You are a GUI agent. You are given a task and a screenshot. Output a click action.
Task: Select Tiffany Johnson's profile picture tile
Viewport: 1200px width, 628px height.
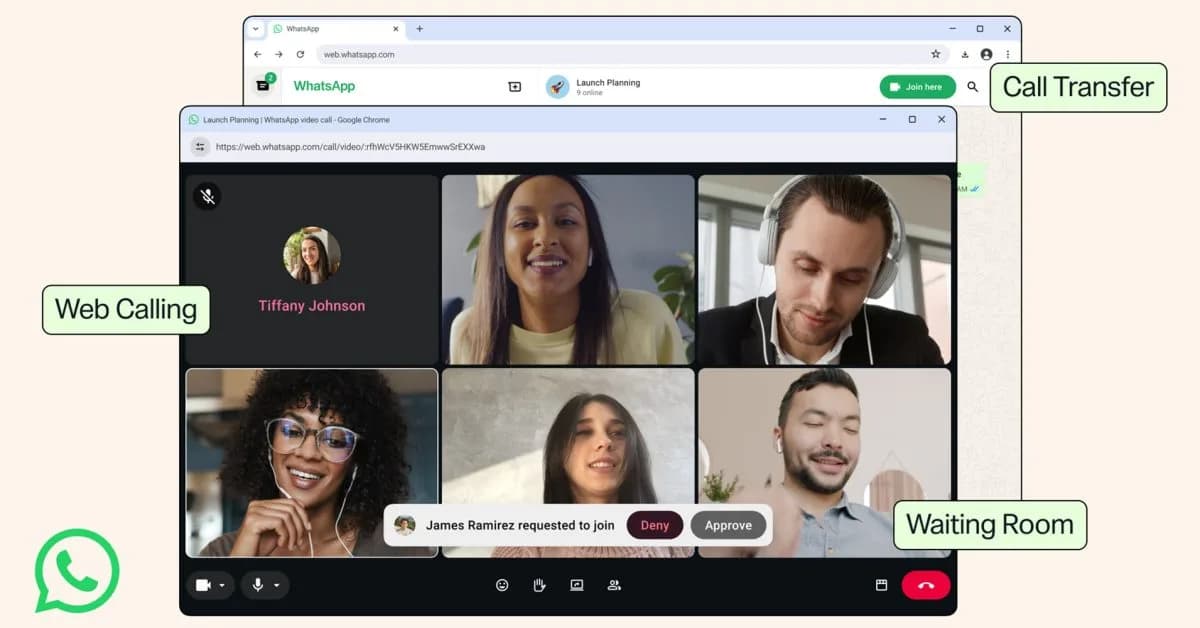click(312, 256)
